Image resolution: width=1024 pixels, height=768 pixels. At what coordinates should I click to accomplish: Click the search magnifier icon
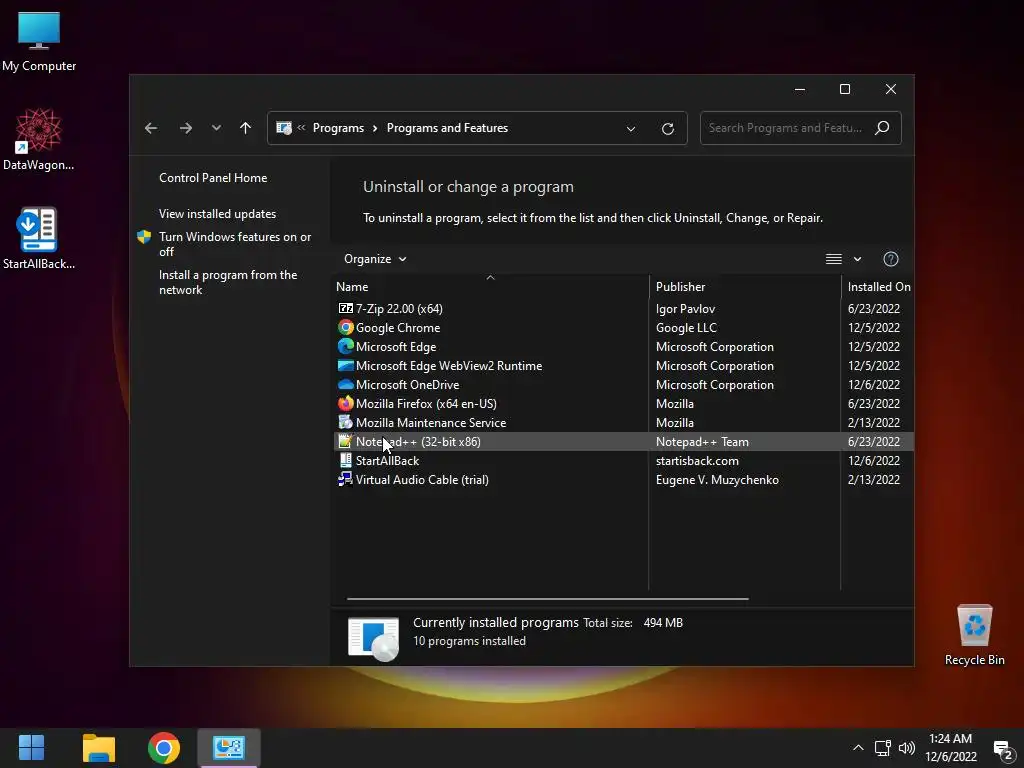coord(882,127)
